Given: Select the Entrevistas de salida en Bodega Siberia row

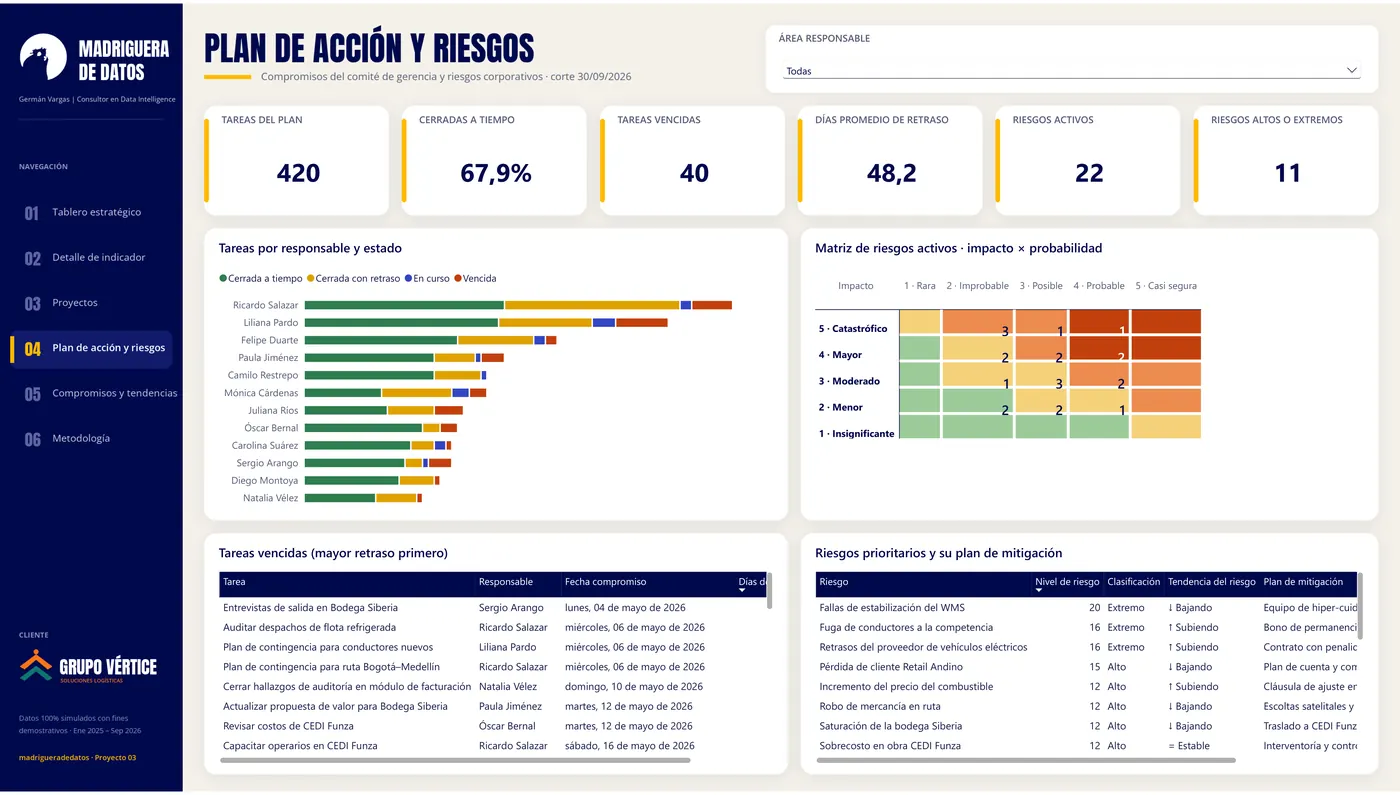Looking at the screenshot, I should [x=493, y=608].
